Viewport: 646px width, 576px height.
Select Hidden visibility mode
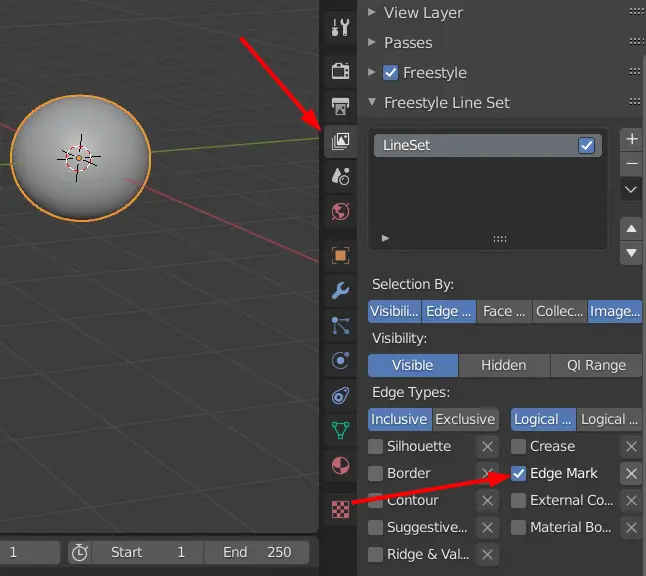pyautogui.click(x=504, y=365)
